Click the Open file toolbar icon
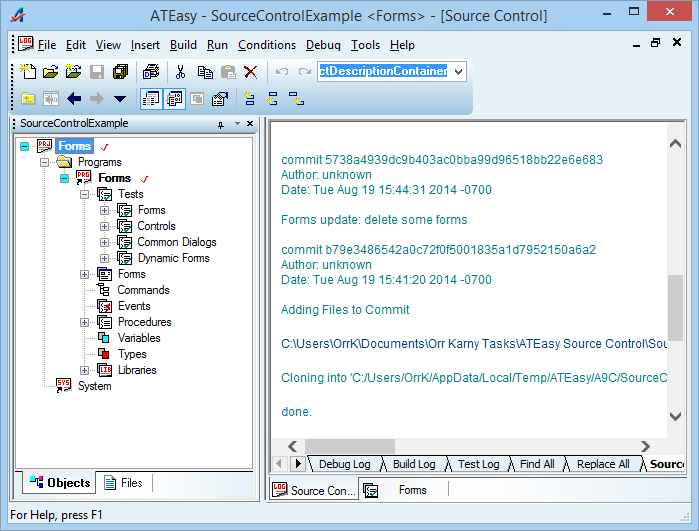Screen dimensions: 699x531 [x=50, y=71]
